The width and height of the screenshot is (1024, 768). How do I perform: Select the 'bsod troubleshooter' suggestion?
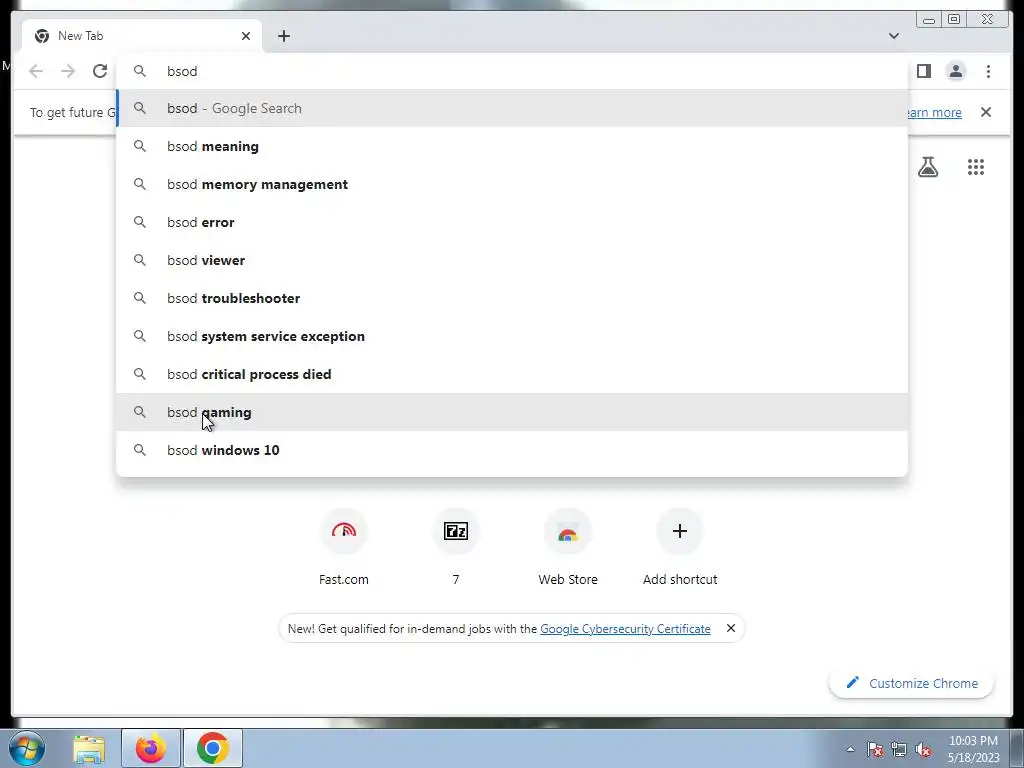pos(512,298)
